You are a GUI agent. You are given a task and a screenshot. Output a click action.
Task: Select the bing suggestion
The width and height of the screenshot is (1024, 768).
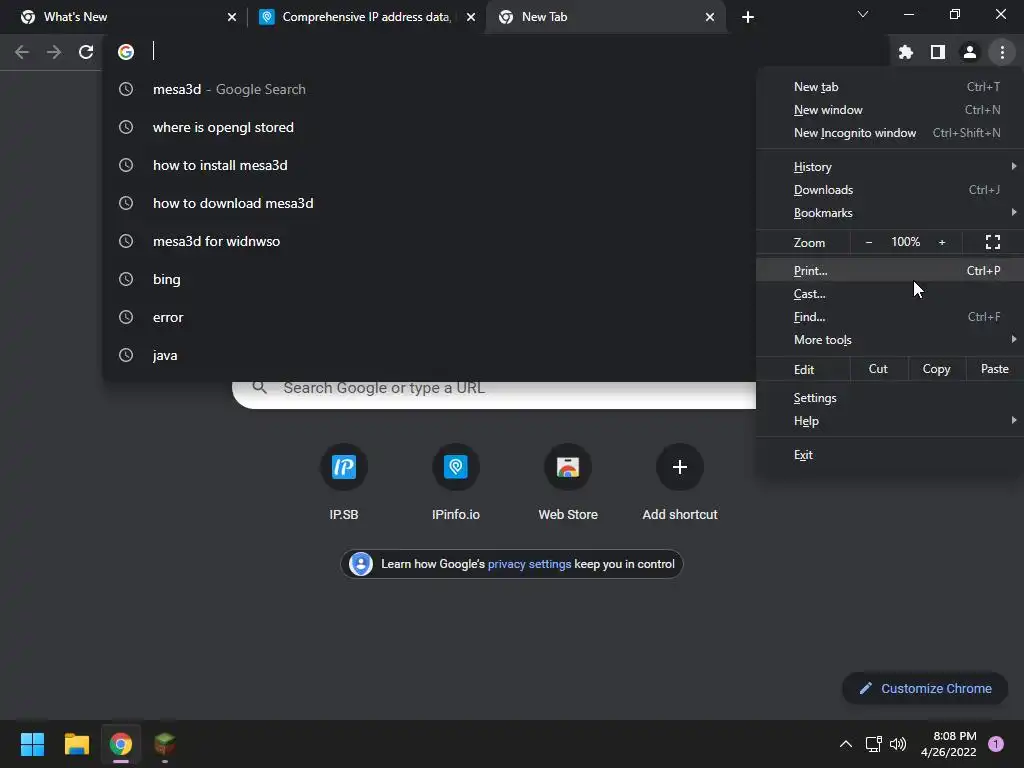(x=429, y=279)
